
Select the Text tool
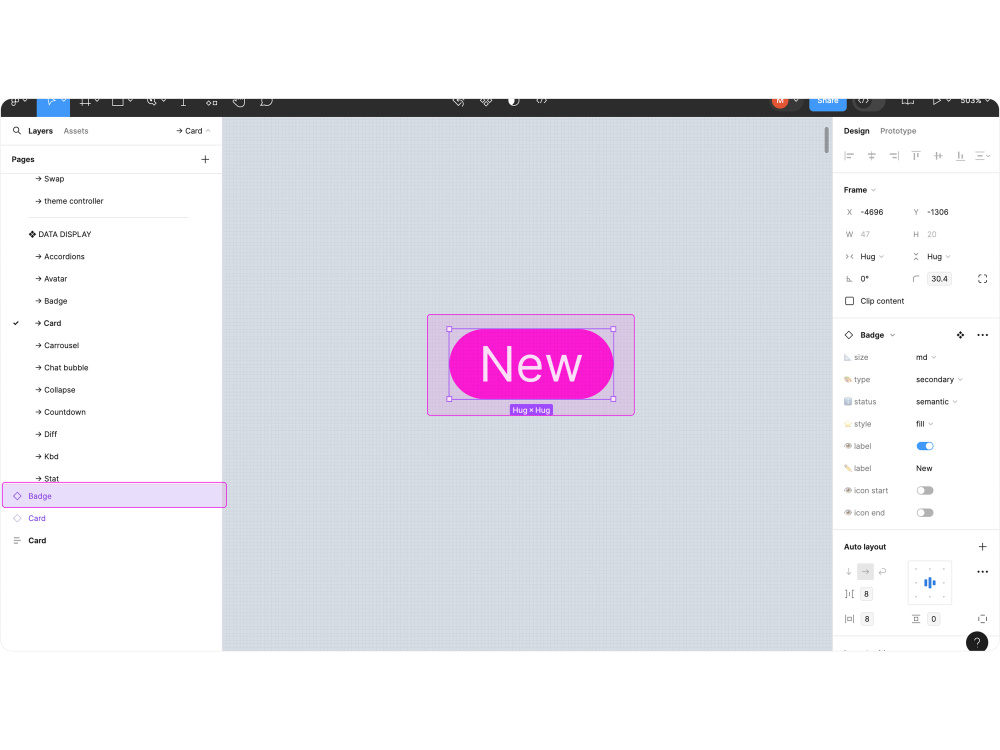183,102
